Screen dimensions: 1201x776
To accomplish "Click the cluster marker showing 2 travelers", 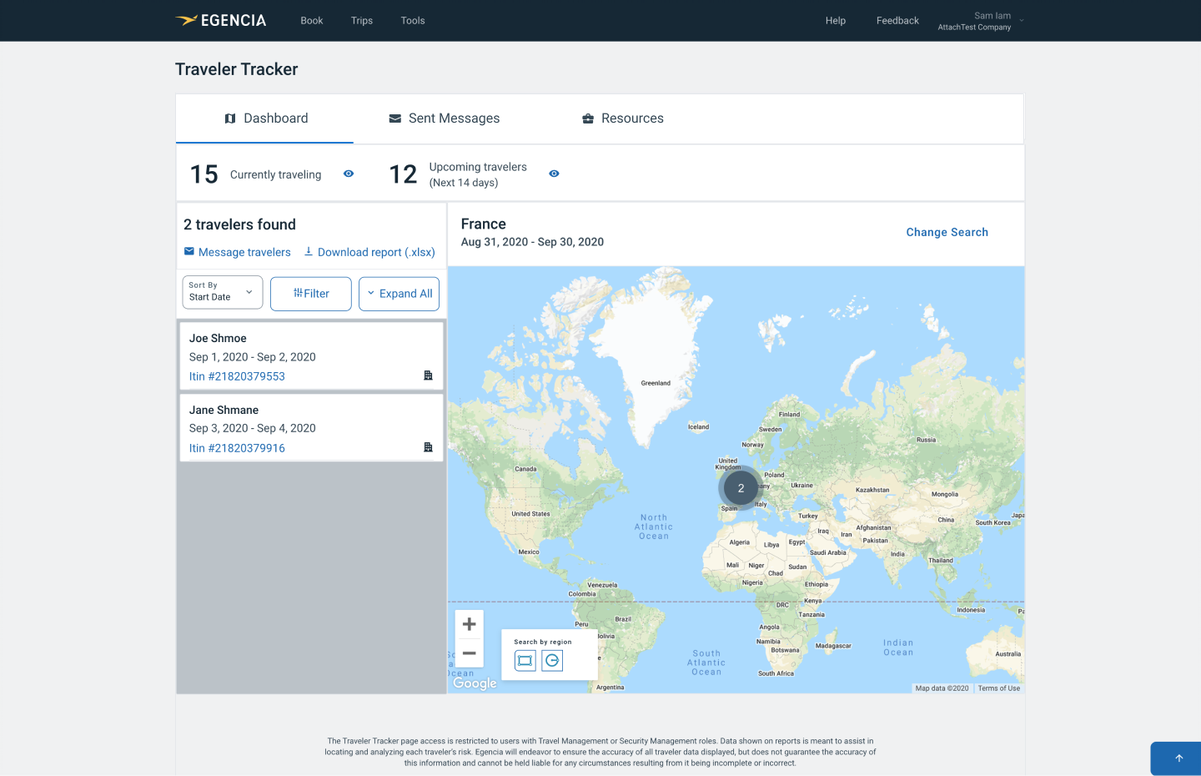I will click(x=741, y=488).
